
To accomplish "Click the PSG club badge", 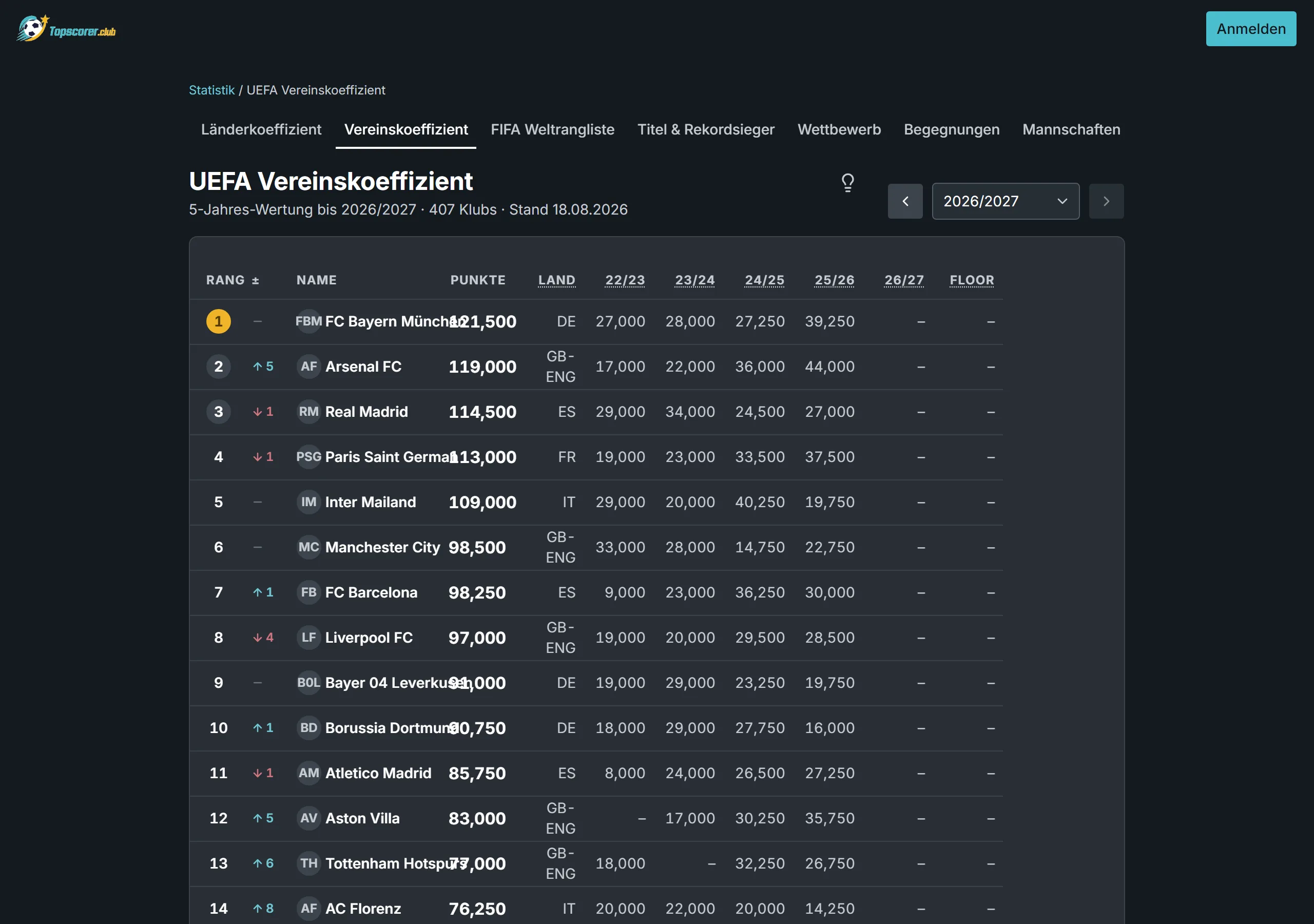I will 308,457.
